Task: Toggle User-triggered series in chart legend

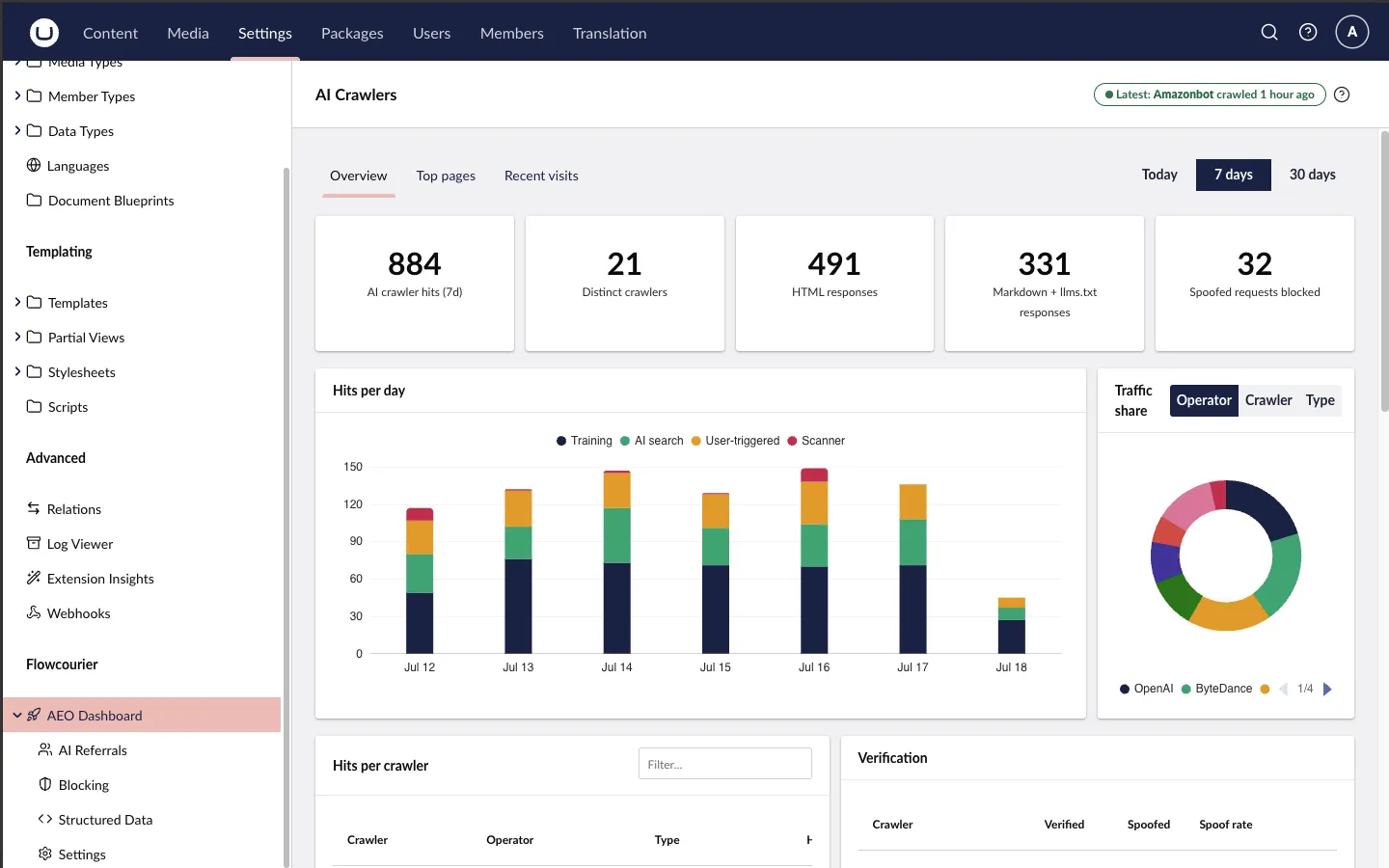Action: (x=735, y=441)
